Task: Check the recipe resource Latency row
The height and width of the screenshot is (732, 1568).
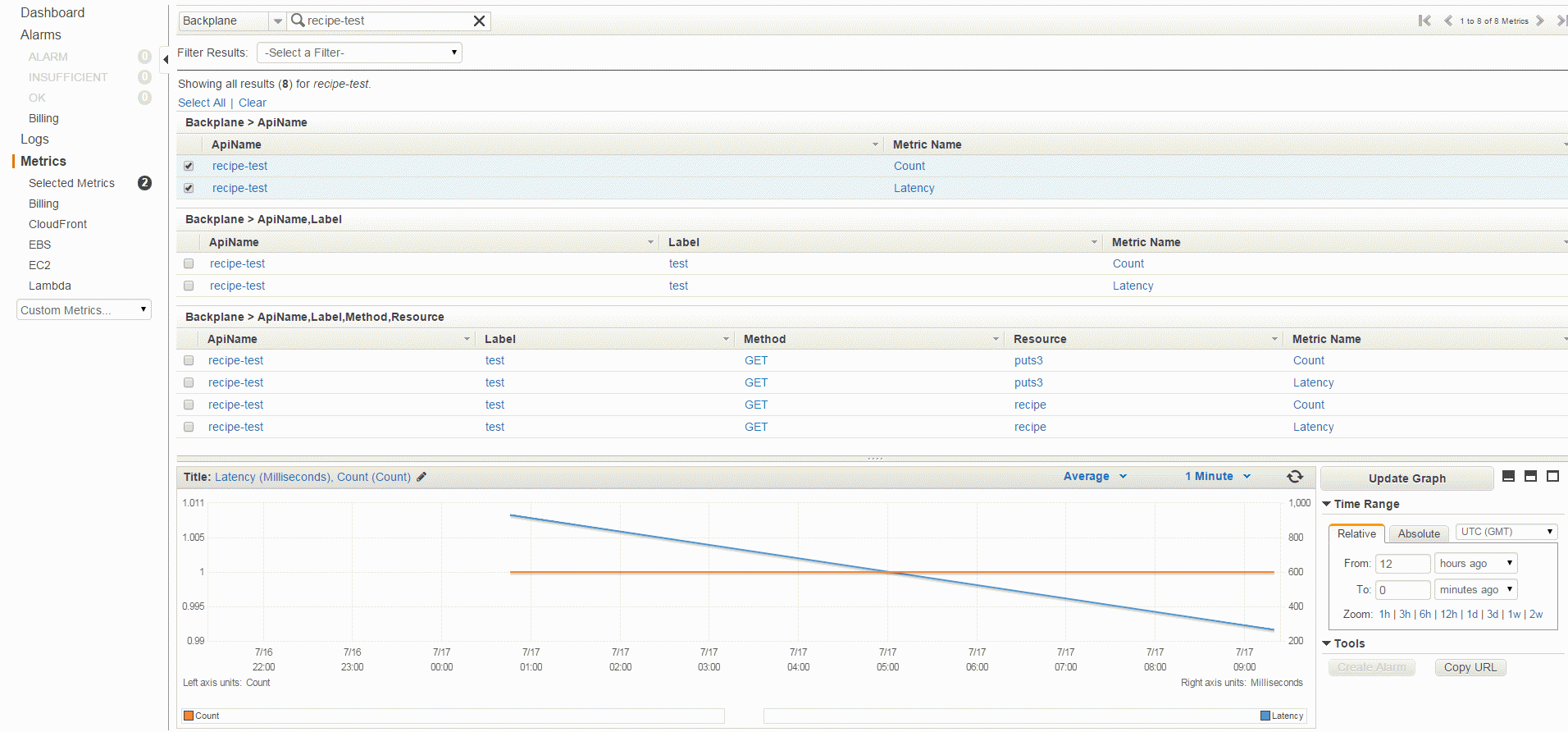Action: 189,427
